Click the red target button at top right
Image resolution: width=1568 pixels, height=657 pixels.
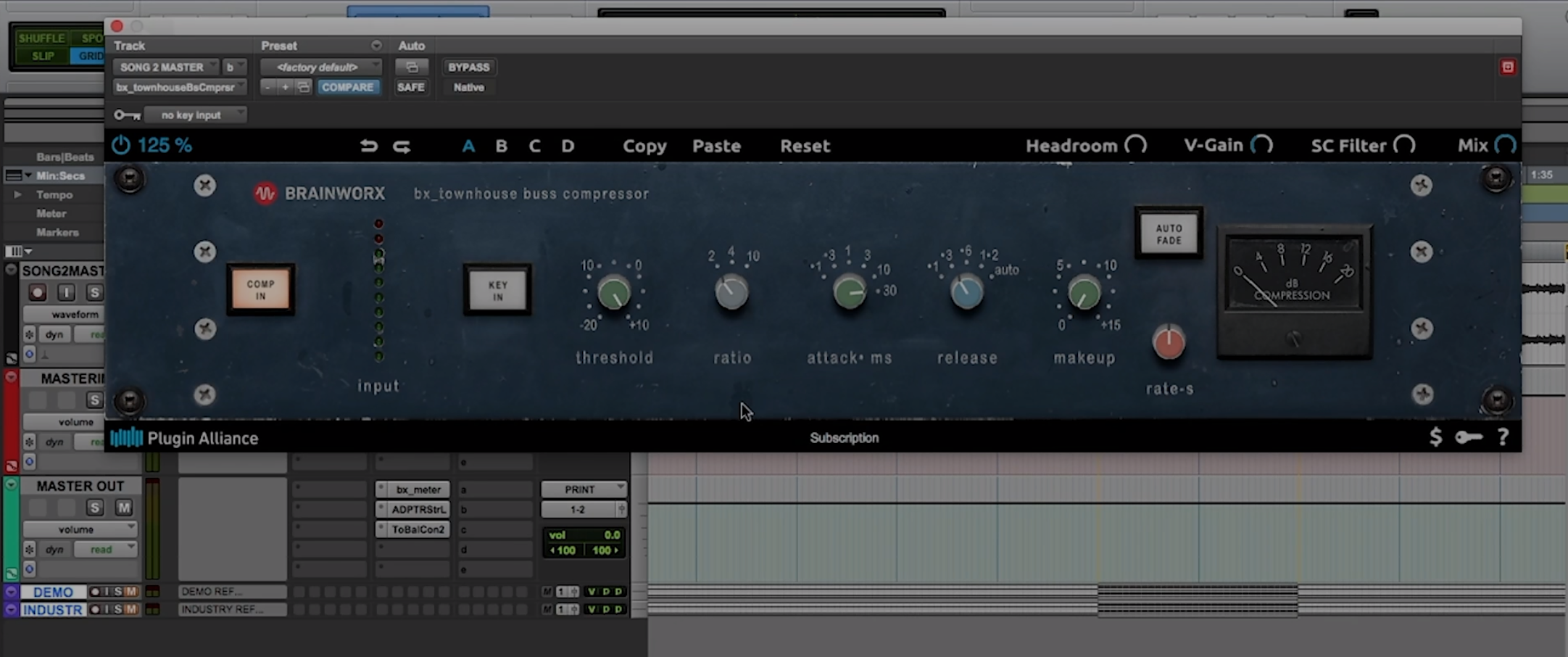tap(1508, 67)
